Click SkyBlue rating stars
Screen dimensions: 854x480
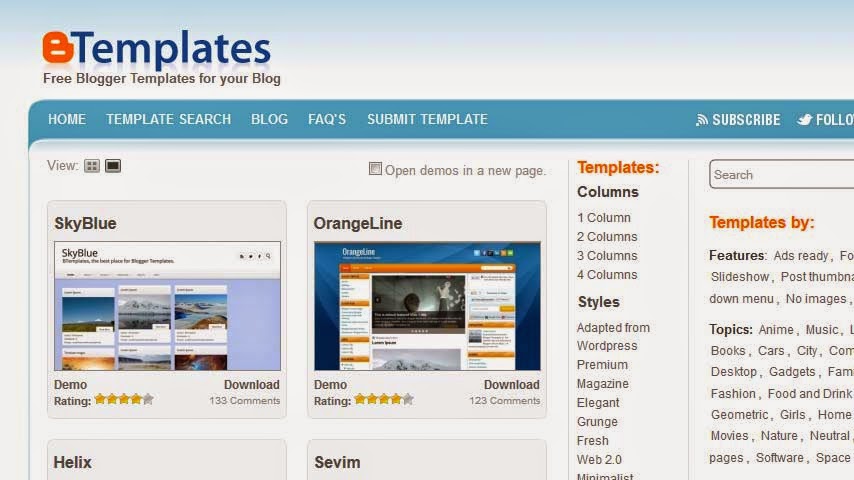[124, 399]
